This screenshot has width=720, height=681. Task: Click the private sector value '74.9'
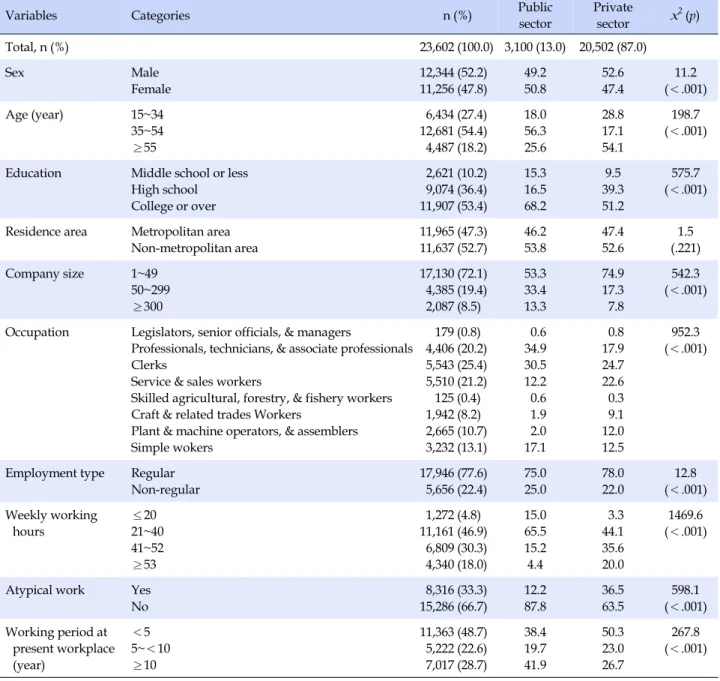coord(613,274)
